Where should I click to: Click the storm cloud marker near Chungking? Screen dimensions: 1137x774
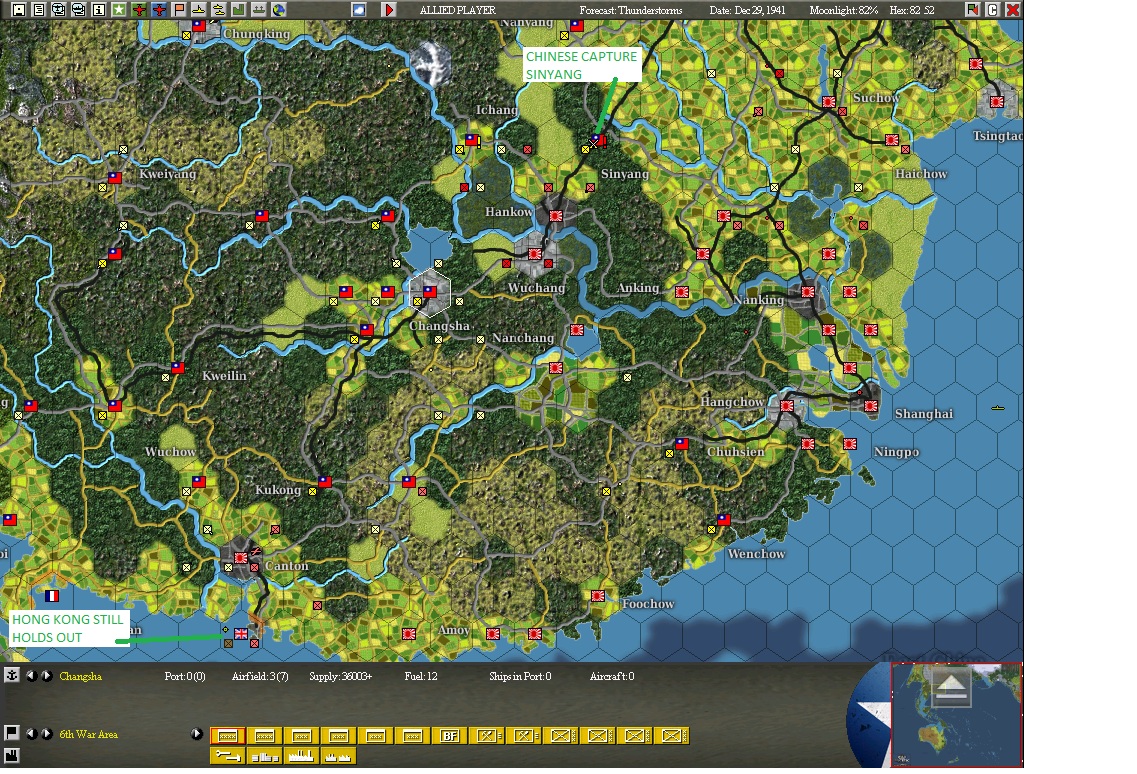point(431,62)
